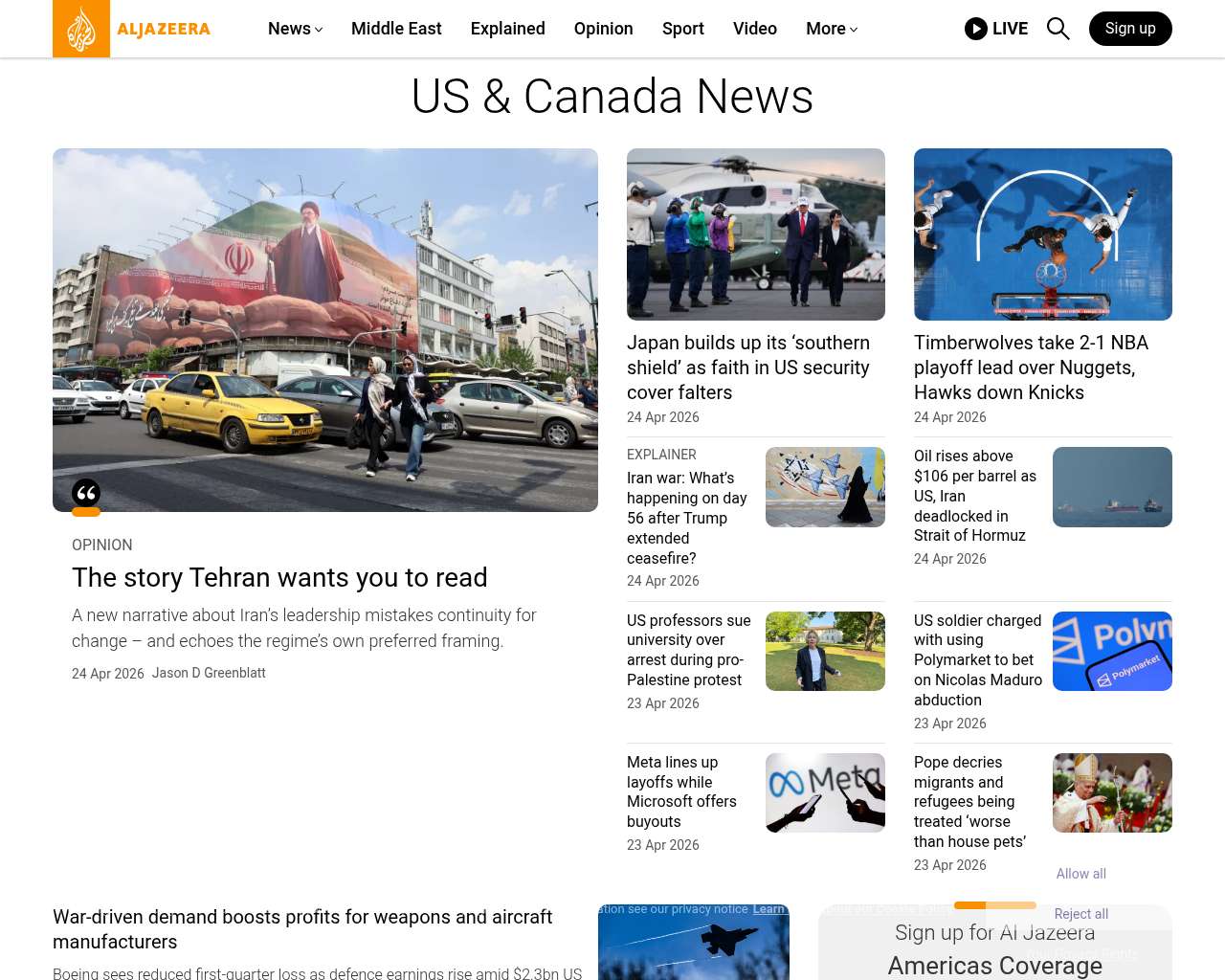Click the opinion quote mark icon
Image resolution: width=1225 pixels, height=980 pixels.
point(86,494)
